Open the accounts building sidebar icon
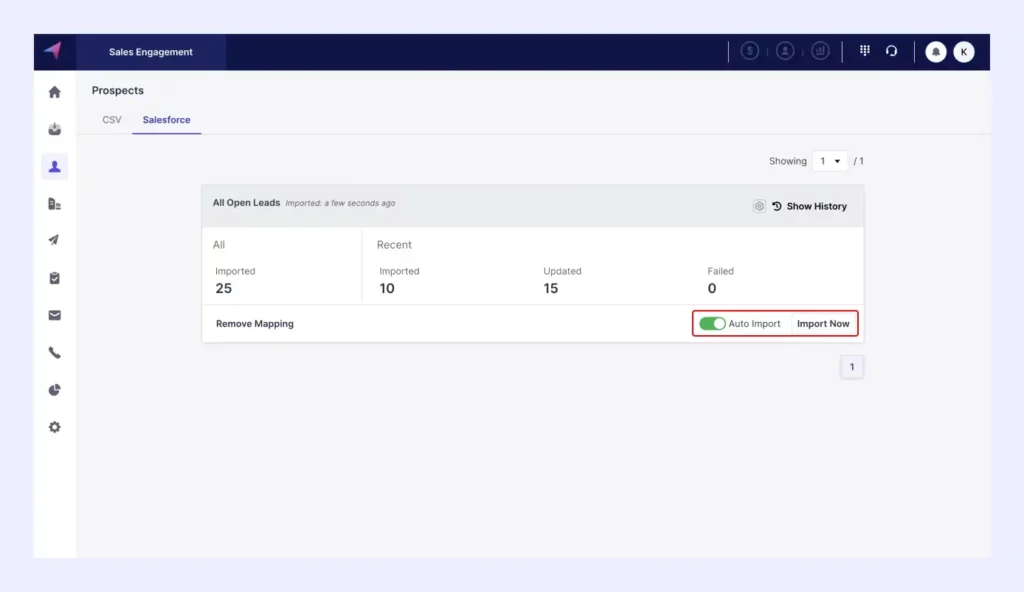1024x592 pixels. [x=55, y=204]
